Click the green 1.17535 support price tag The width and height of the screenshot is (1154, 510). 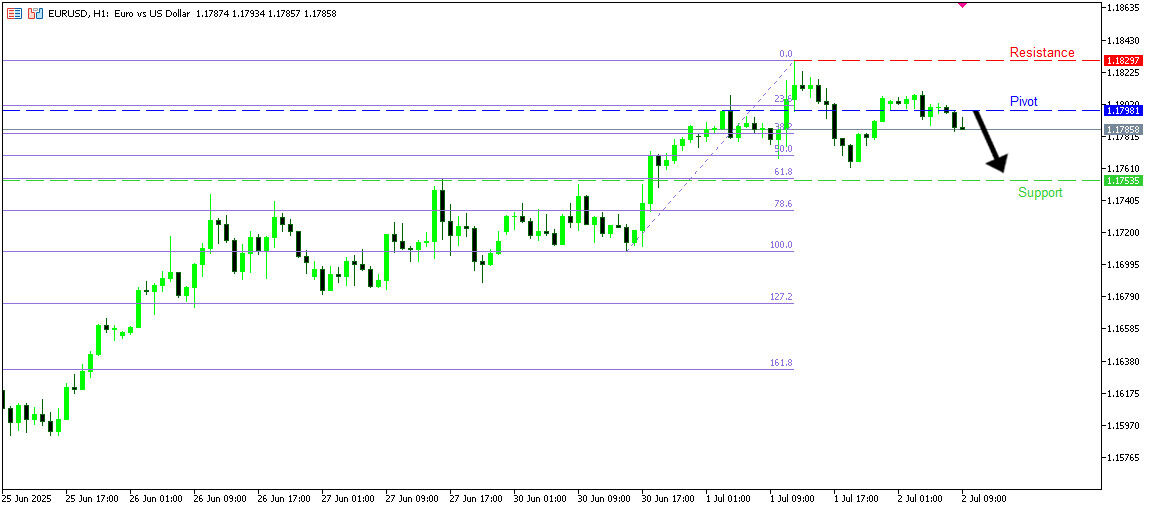click(x=1125, y=180)
